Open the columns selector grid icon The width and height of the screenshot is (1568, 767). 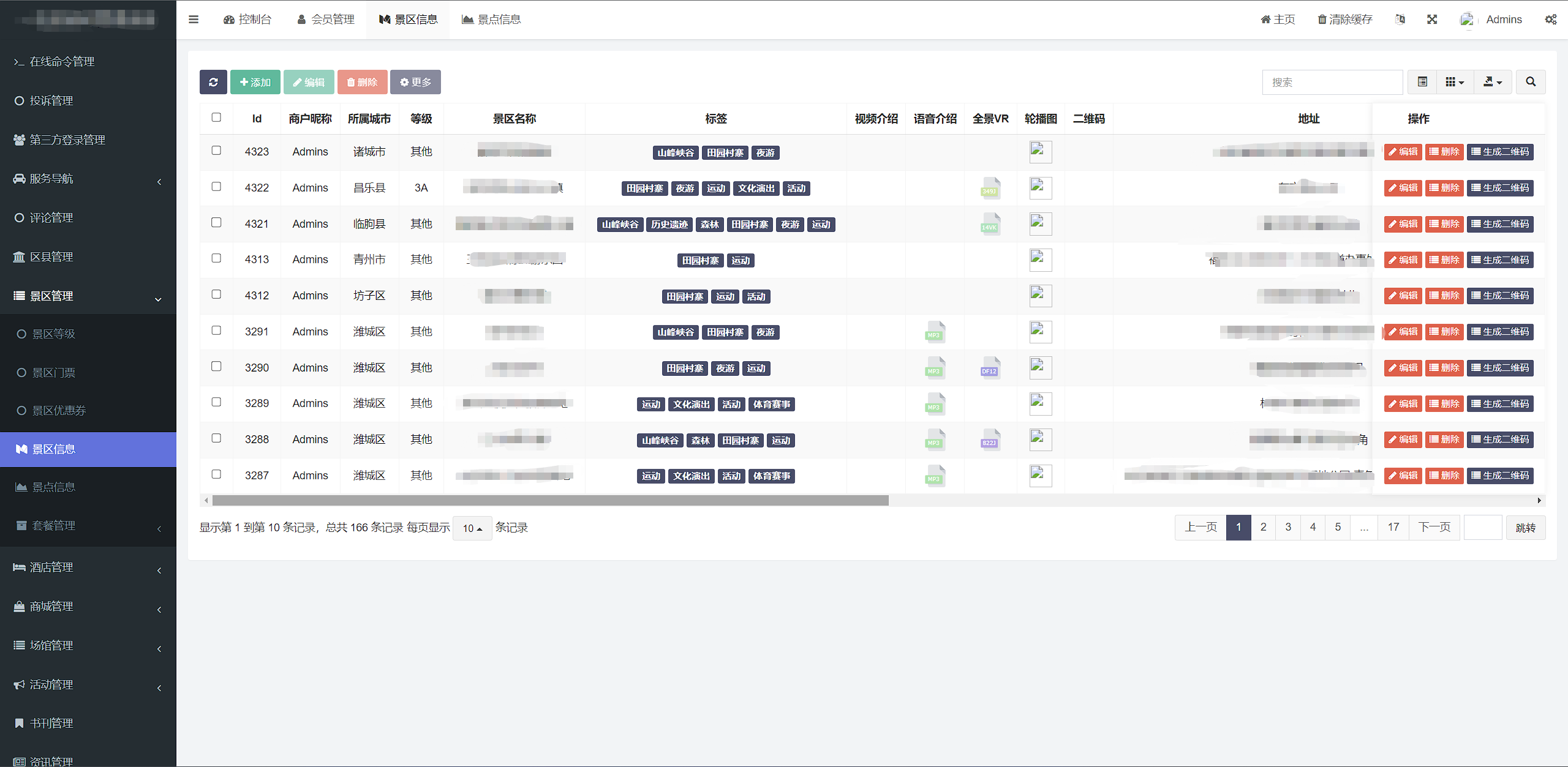coord(1455,82)
